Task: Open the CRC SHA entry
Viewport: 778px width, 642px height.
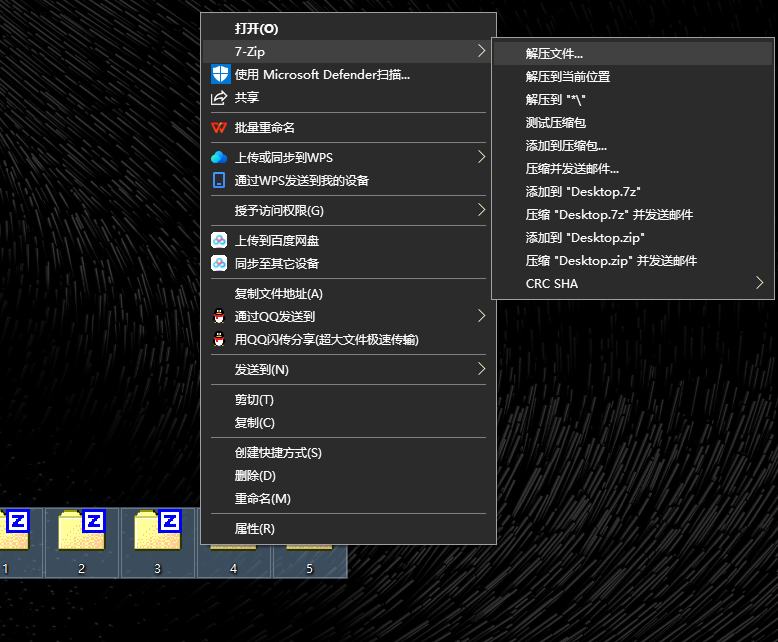Action: pos(633,283)
